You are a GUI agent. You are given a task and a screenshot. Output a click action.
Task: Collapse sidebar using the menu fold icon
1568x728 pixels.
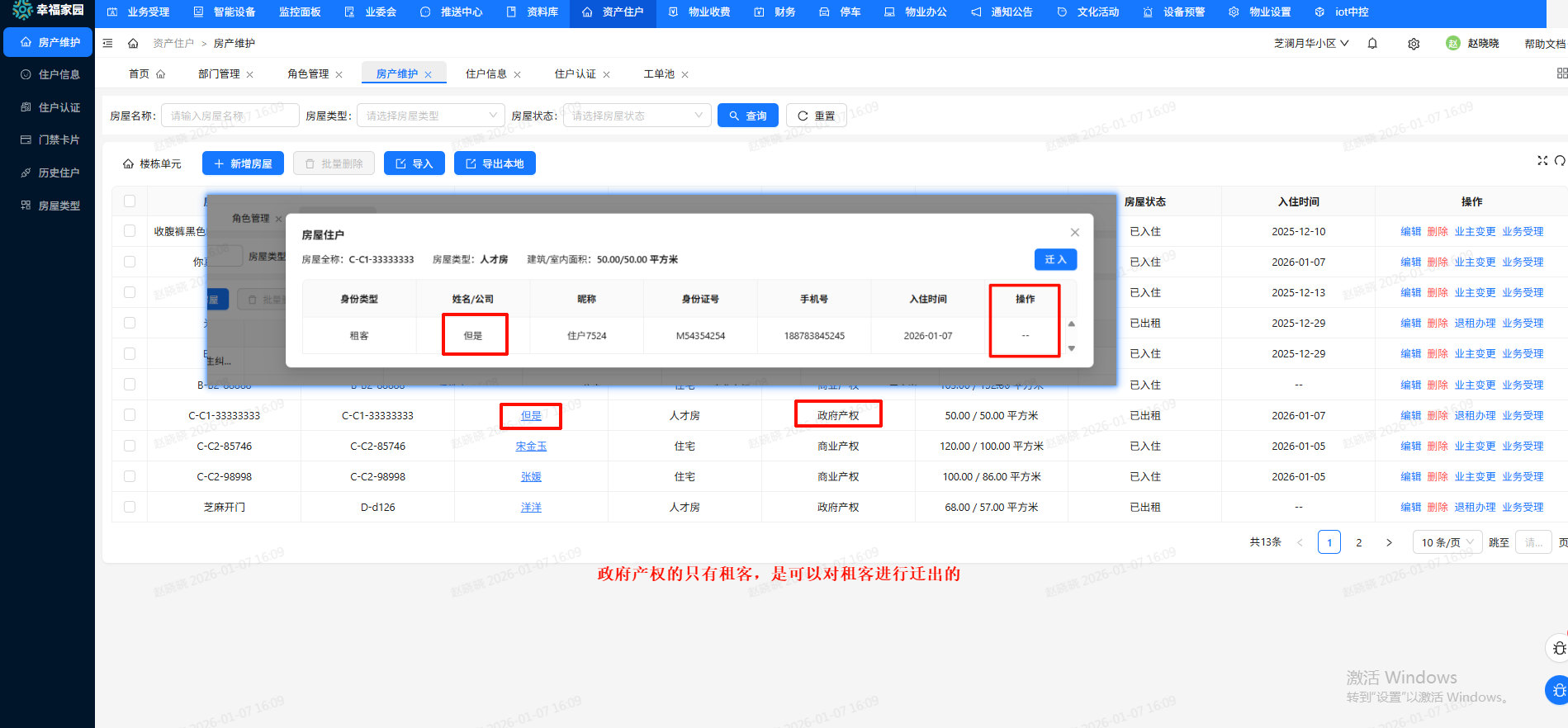[107, 43]
